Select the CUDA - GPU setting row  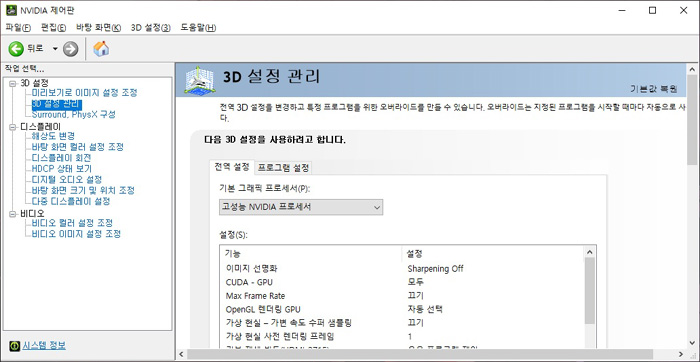click(402, 282)
